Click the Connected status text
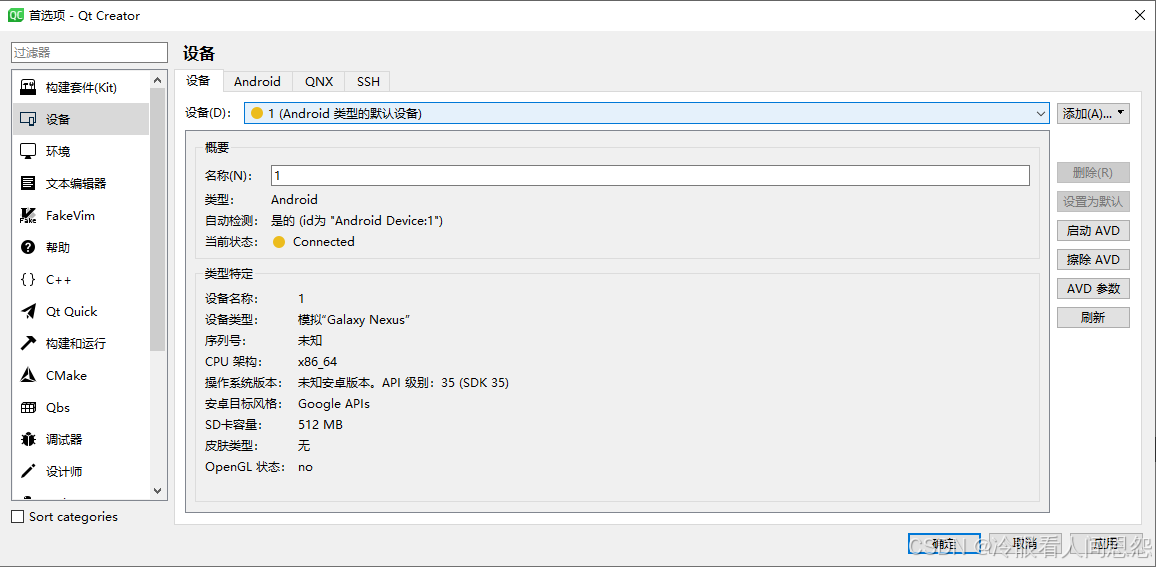This screenshot has height=567, width=1156. [x=324, y=242]
